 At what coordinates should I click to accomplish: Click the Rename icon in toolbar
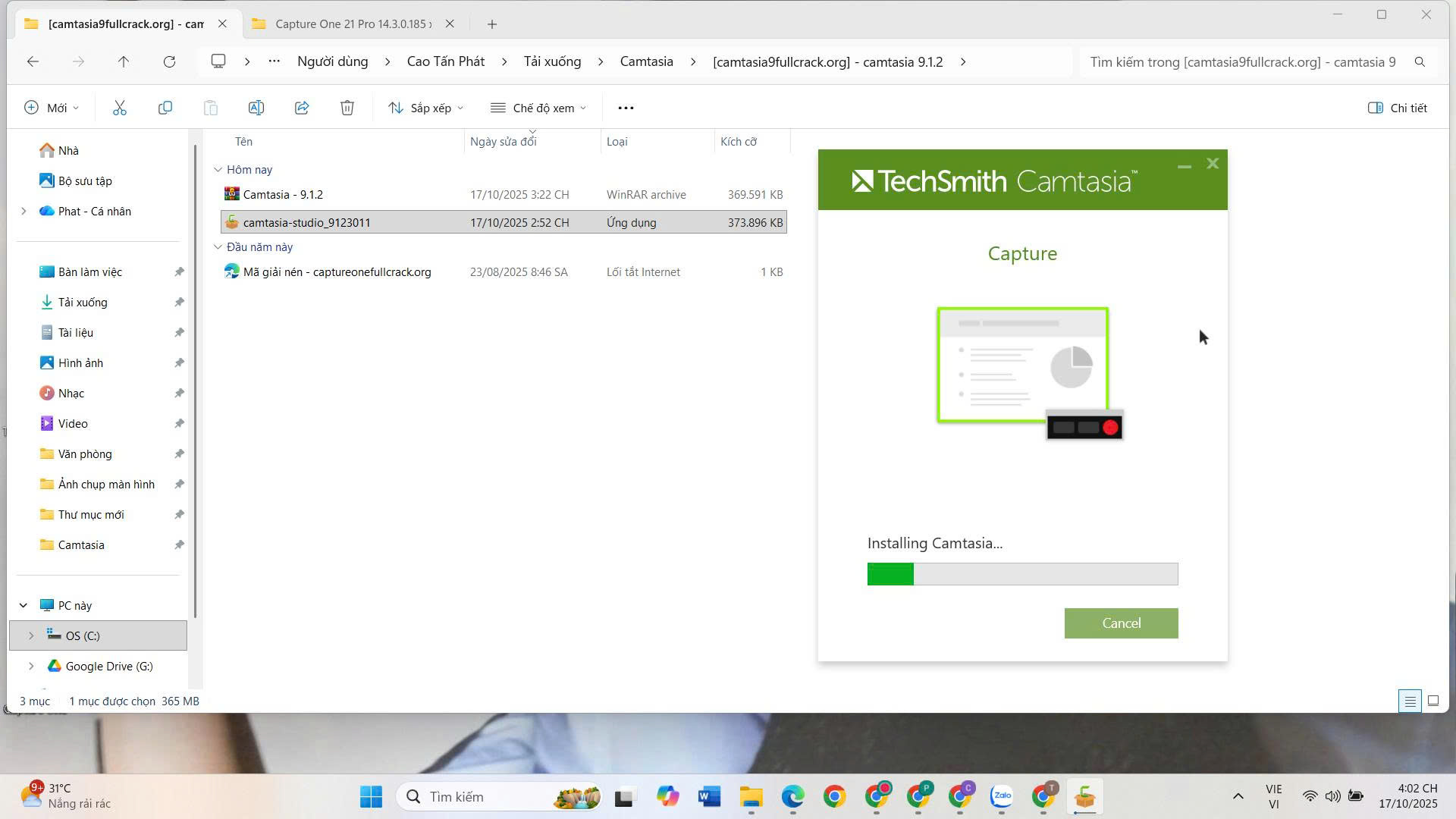coord(256,108)
